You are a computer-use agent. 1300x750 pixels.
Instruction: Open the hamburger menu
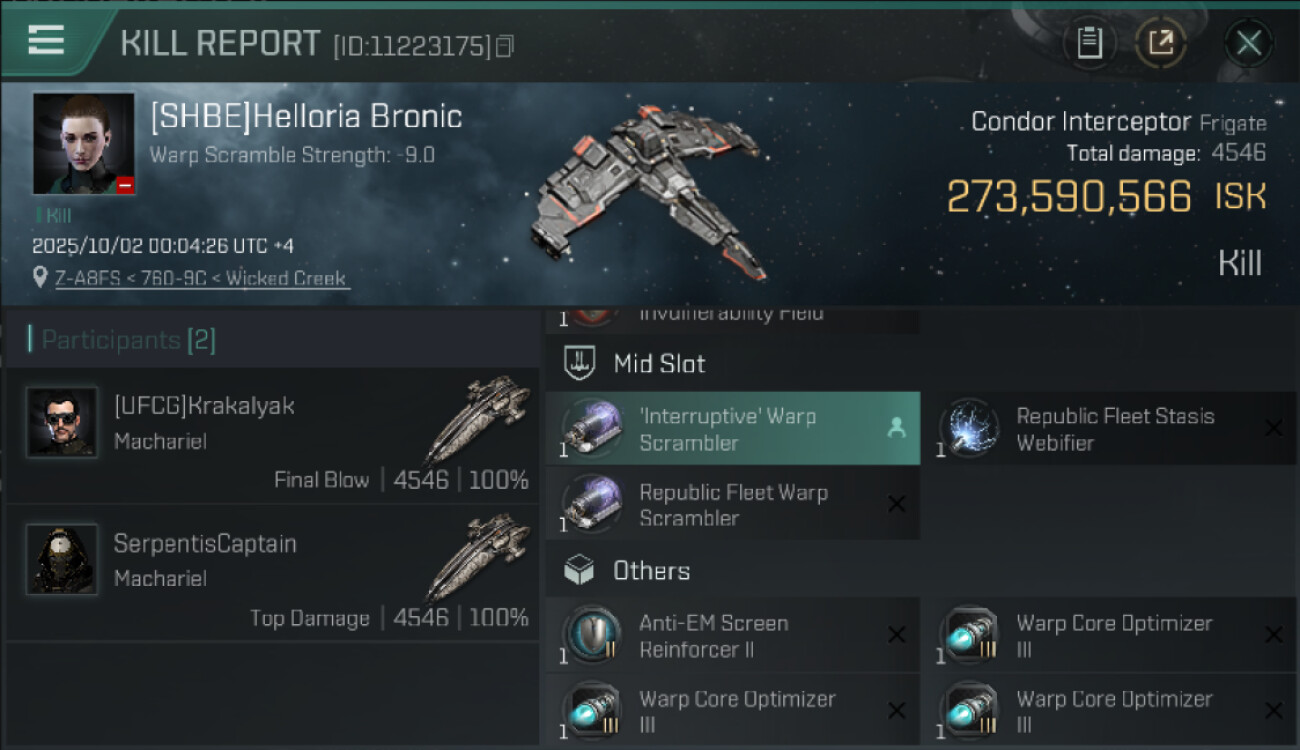tap(46, 40)
